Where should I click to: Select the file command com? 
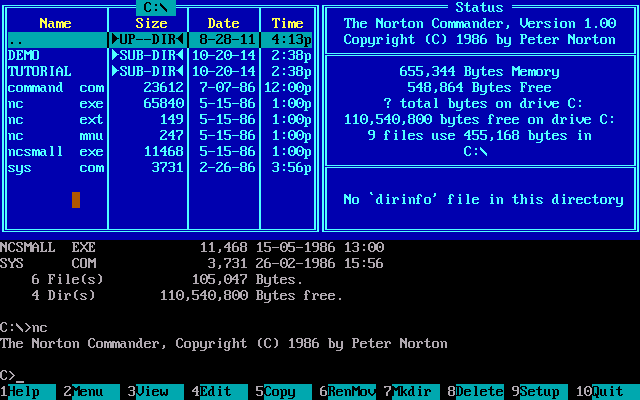coord(160,87)
